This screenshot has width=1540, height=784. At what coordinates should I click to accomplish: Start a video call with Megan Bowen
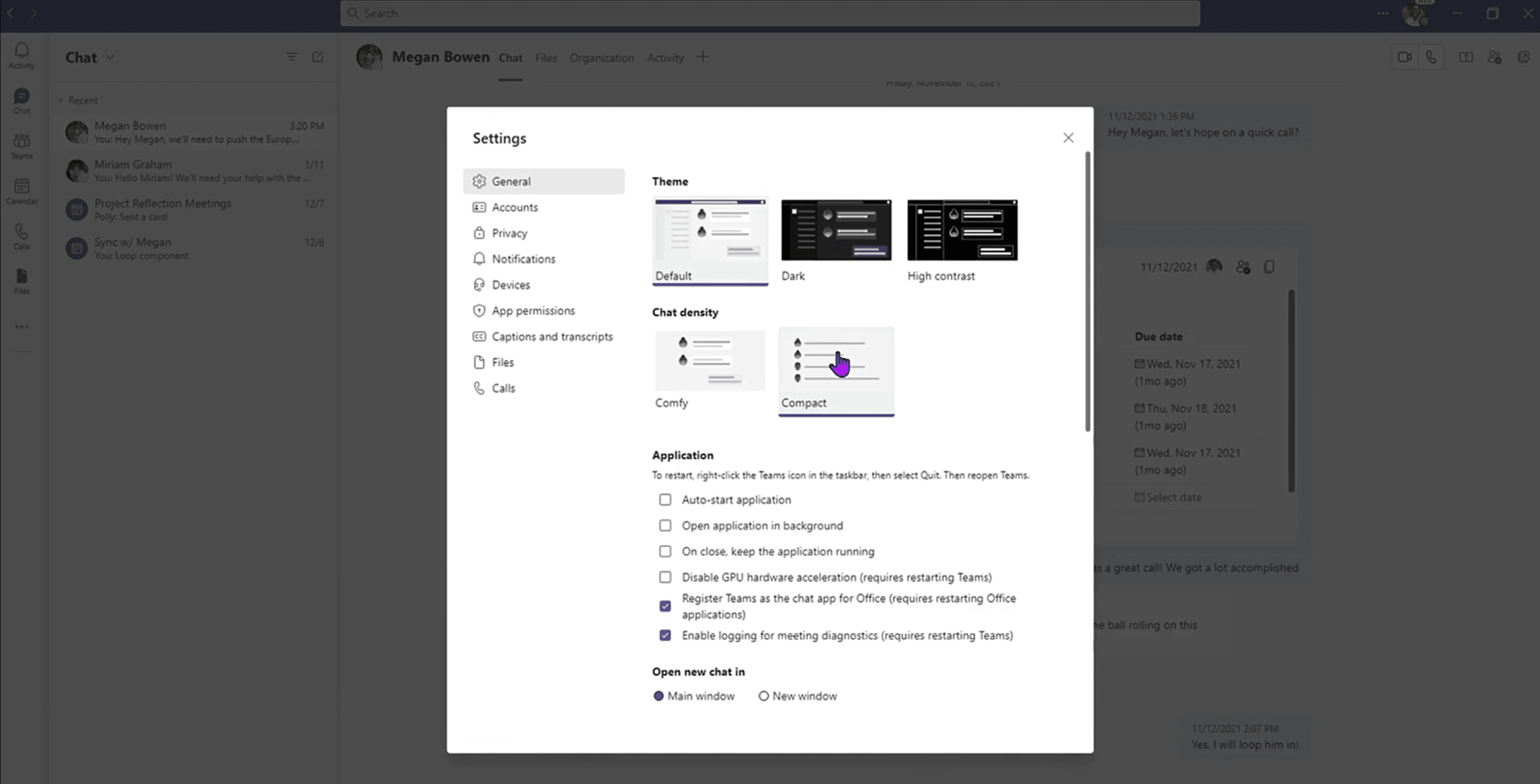pyautogui.click(x=1404, y=57)
